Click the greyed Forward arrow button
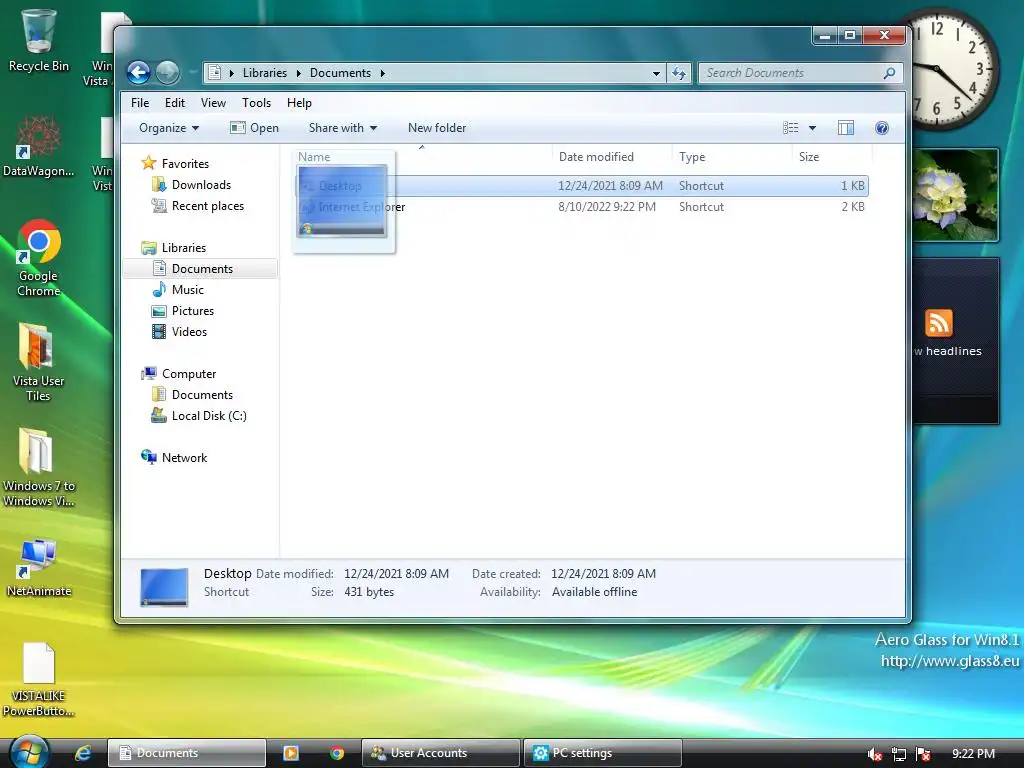The height and width of the screenshot is (768, 1024). pyautogui.click(x=167, y=72)
